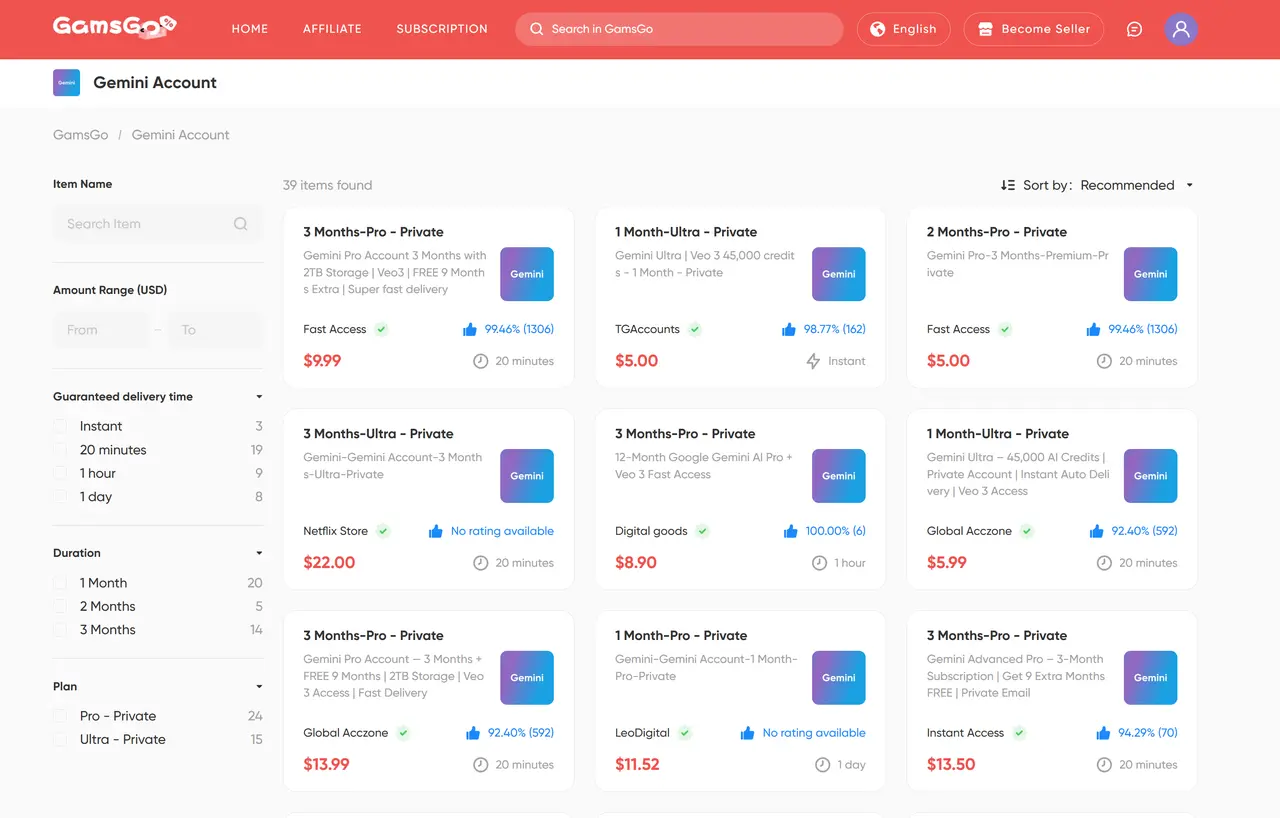Open the SUBSCRIPTION menu item
The height and width of the screenshot is (818, 1280).
(442, 29)
